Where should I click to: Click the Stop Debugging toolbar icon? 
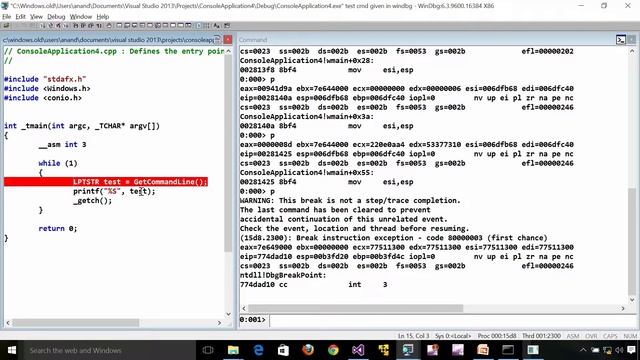[x=58, y=26]
